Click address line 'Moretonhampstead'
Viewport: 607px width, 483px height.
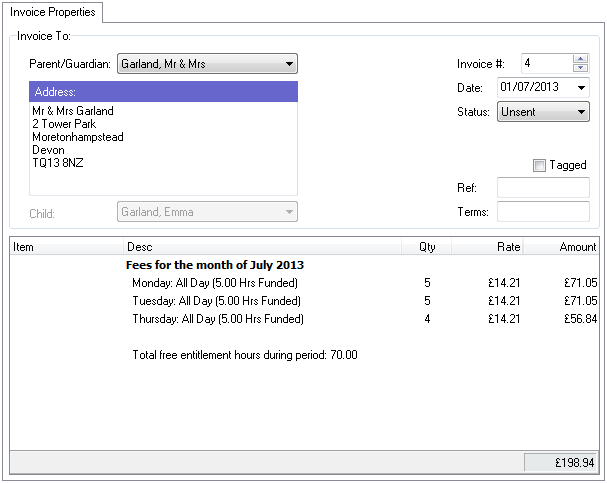click(78, 137)
